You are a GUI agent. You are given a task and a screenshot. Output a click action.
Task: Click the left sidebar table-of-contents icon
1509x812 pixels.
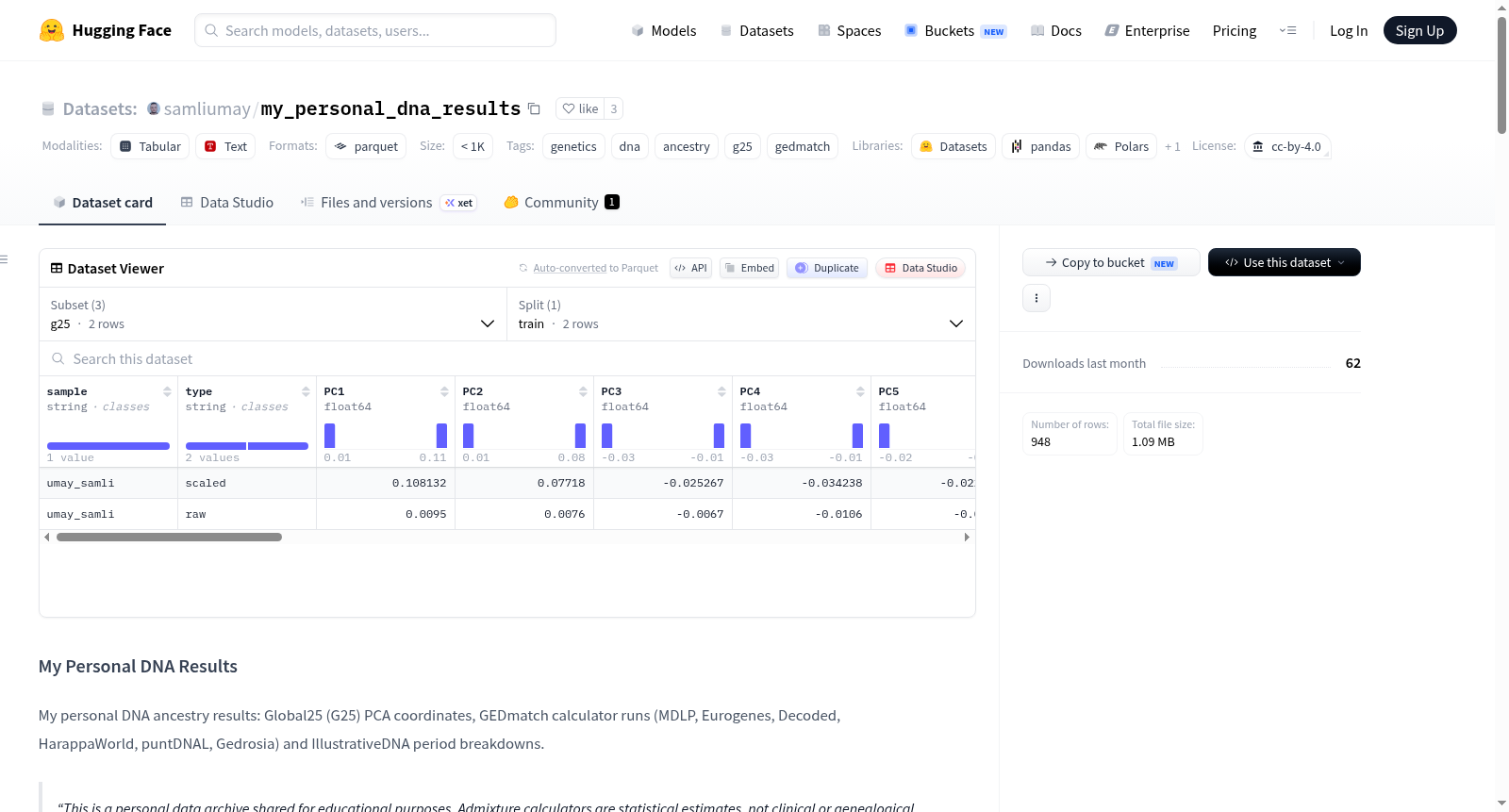(x=4, y=259)
